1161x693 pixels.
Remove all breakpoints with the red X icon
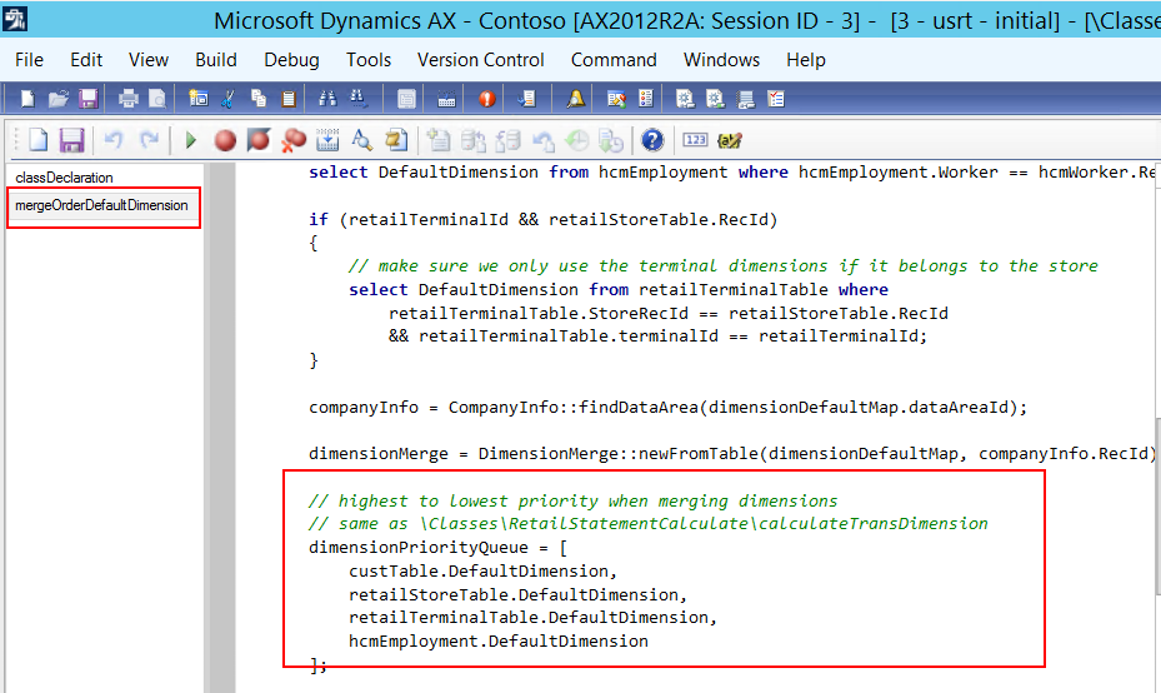(x=293, y=140)
